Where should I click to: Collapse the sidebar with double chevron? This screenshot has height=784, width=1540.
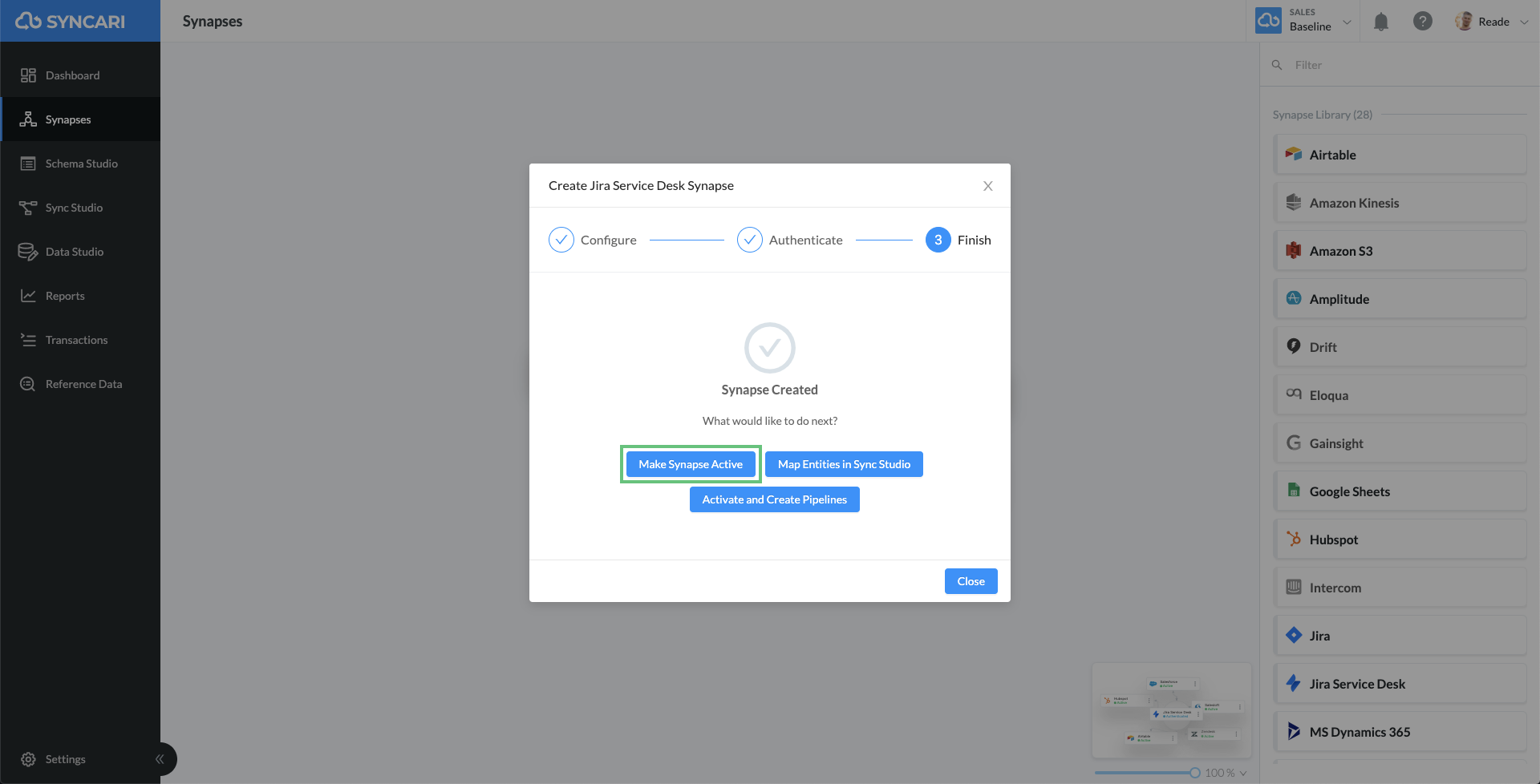coord(160,759)
